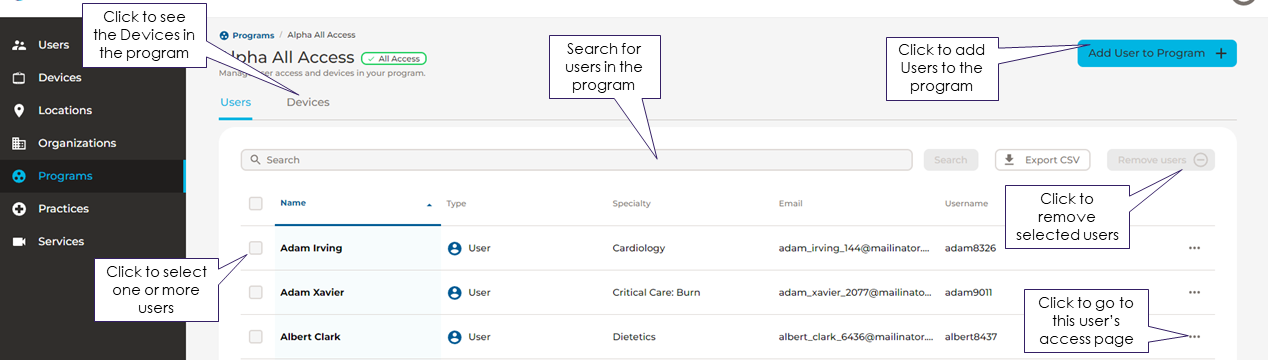1268x360 pixels.
Task: Sort by the Name column header
Action: (x=293, y=203)
